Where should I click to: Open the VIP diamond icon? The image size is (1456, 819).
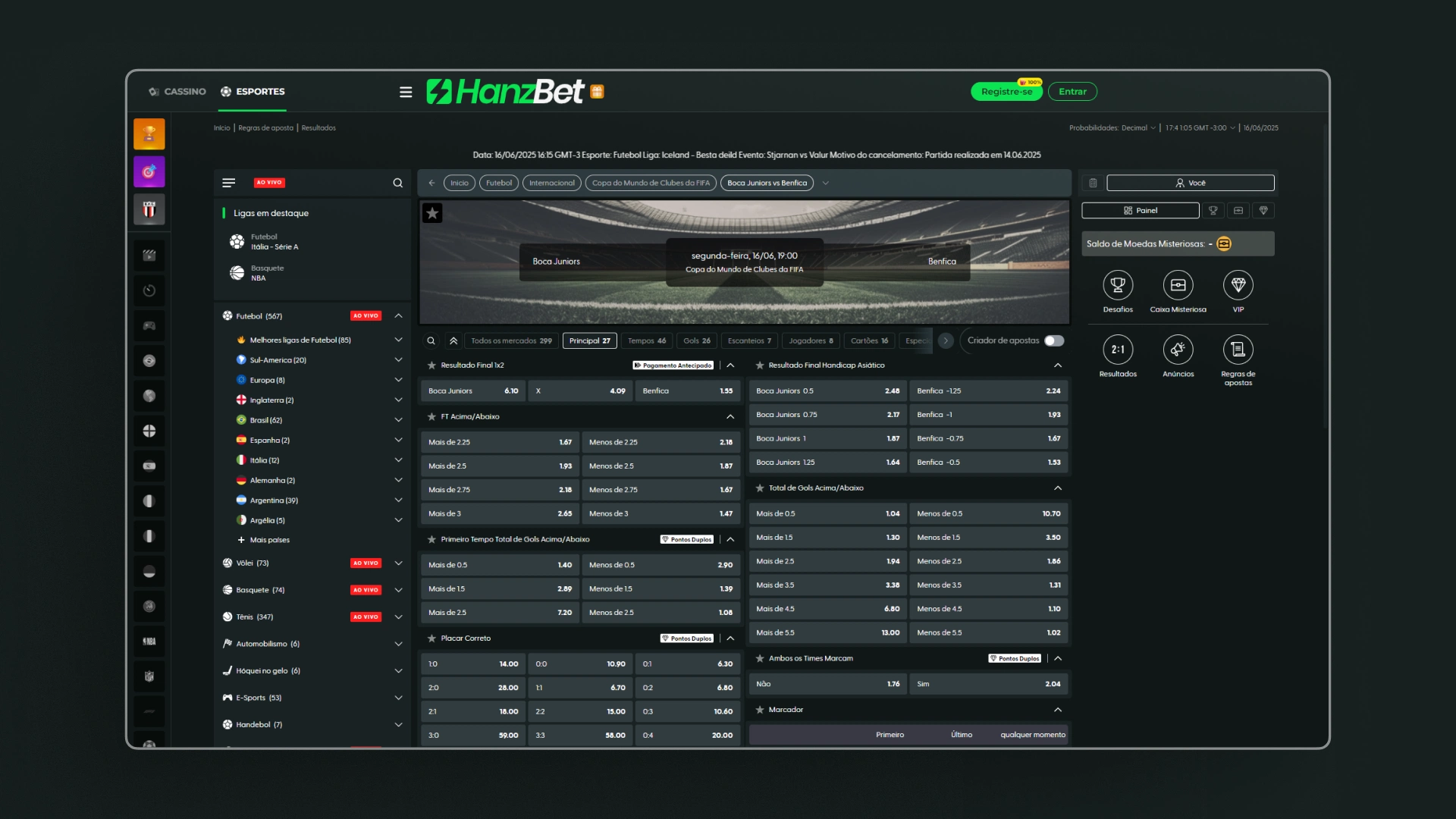click(1238, 285)
